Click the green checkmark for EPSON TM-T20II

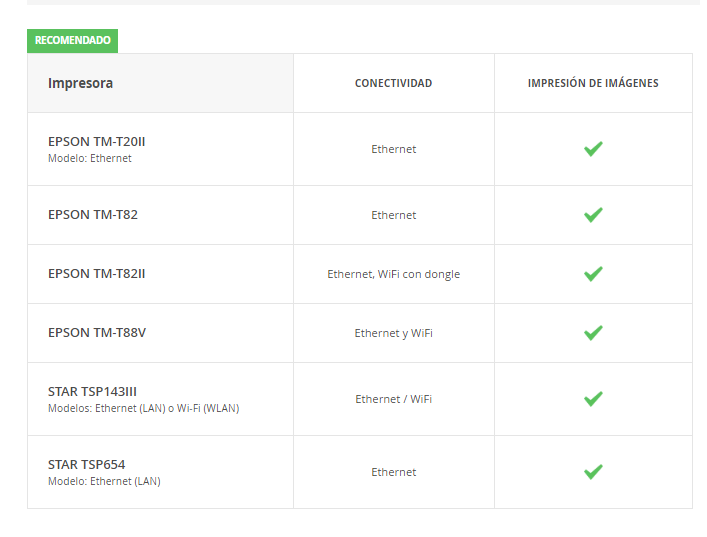click(x=593, y=149)
